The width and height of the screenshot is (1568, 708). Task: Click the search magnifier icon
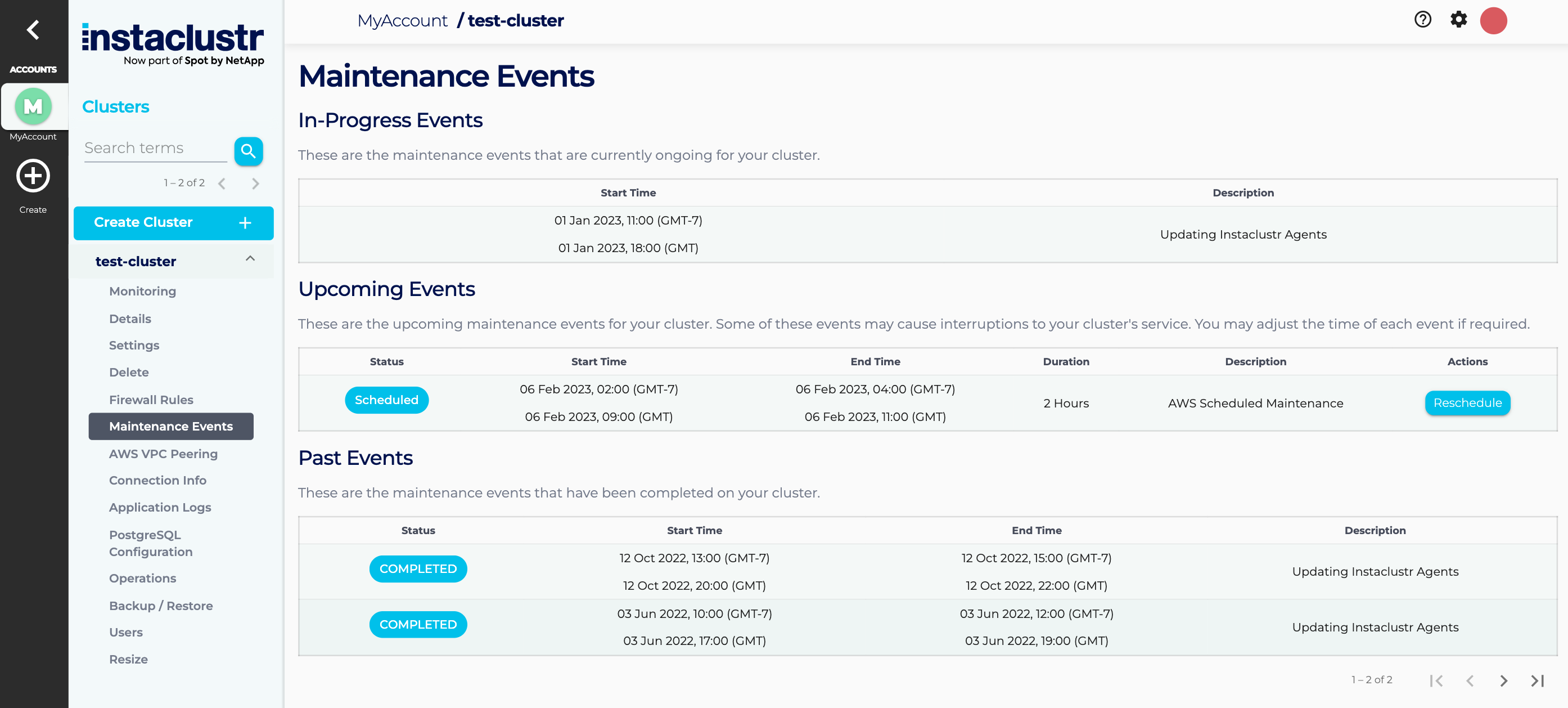pos(249,151)
